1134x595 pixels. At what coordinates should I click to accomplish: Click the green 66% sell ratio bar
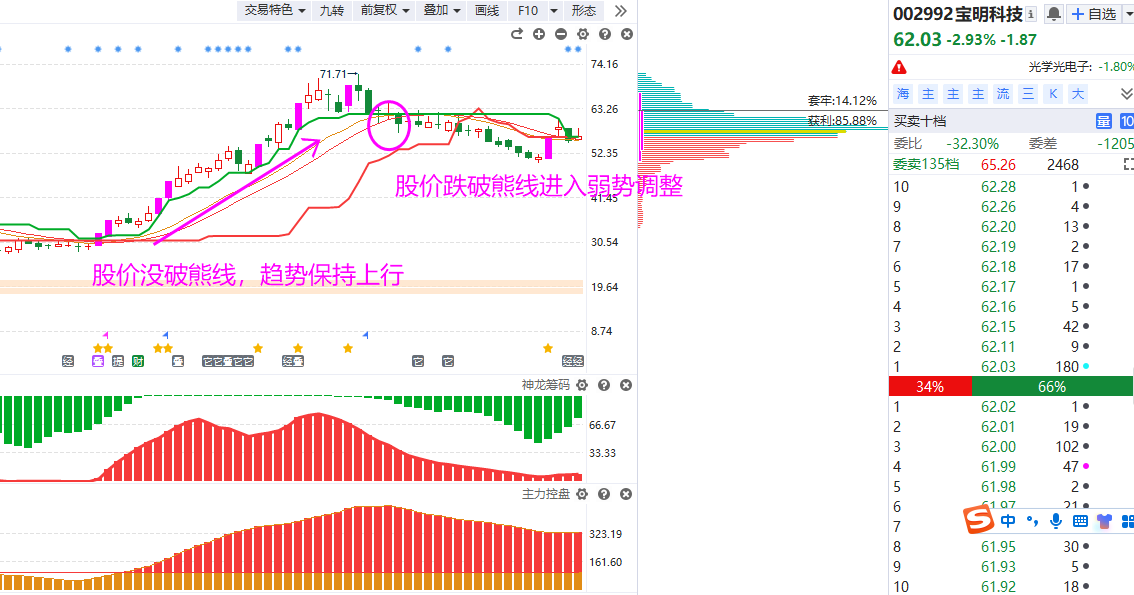coord(1052,386)
